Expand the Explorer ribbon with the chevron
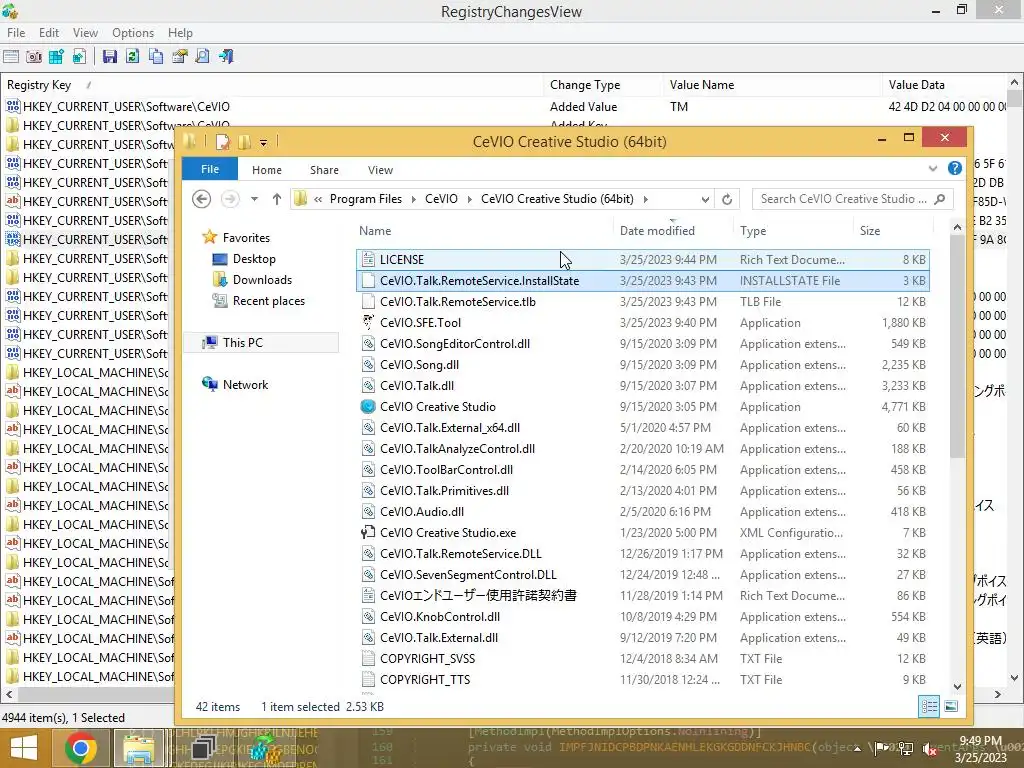 [x=933, y=169]
